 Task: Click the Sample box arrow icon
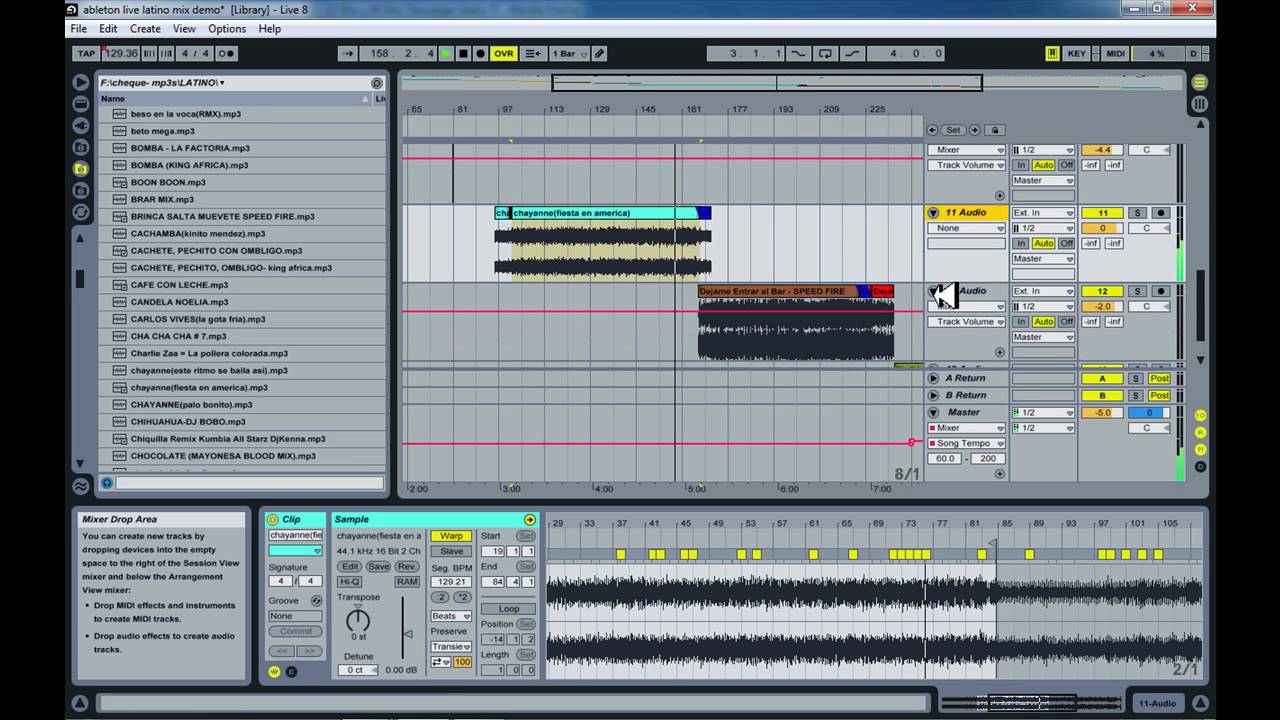tap(530, 519)
